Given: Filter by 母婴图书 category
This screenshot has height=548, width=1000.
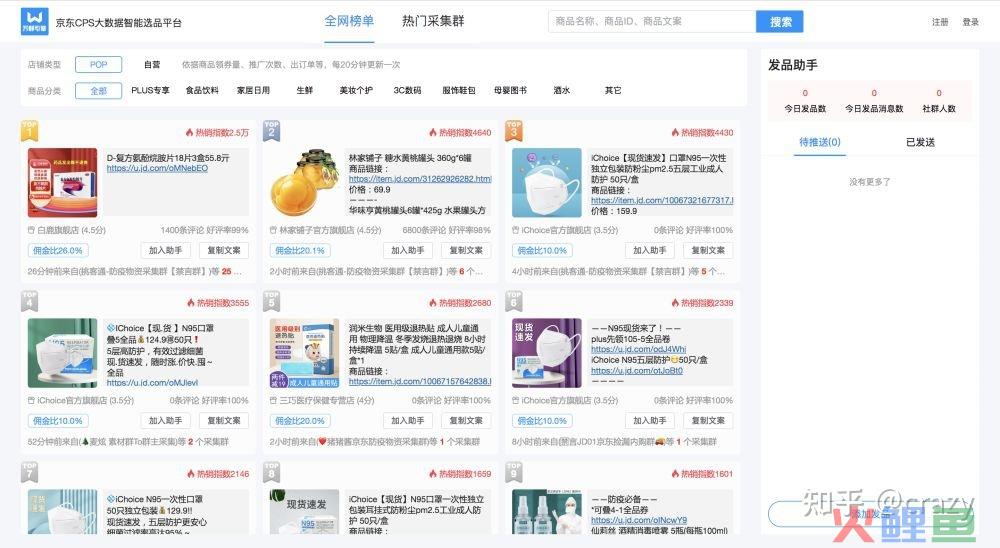Looking at the screenshot, I should coord(510,91).
